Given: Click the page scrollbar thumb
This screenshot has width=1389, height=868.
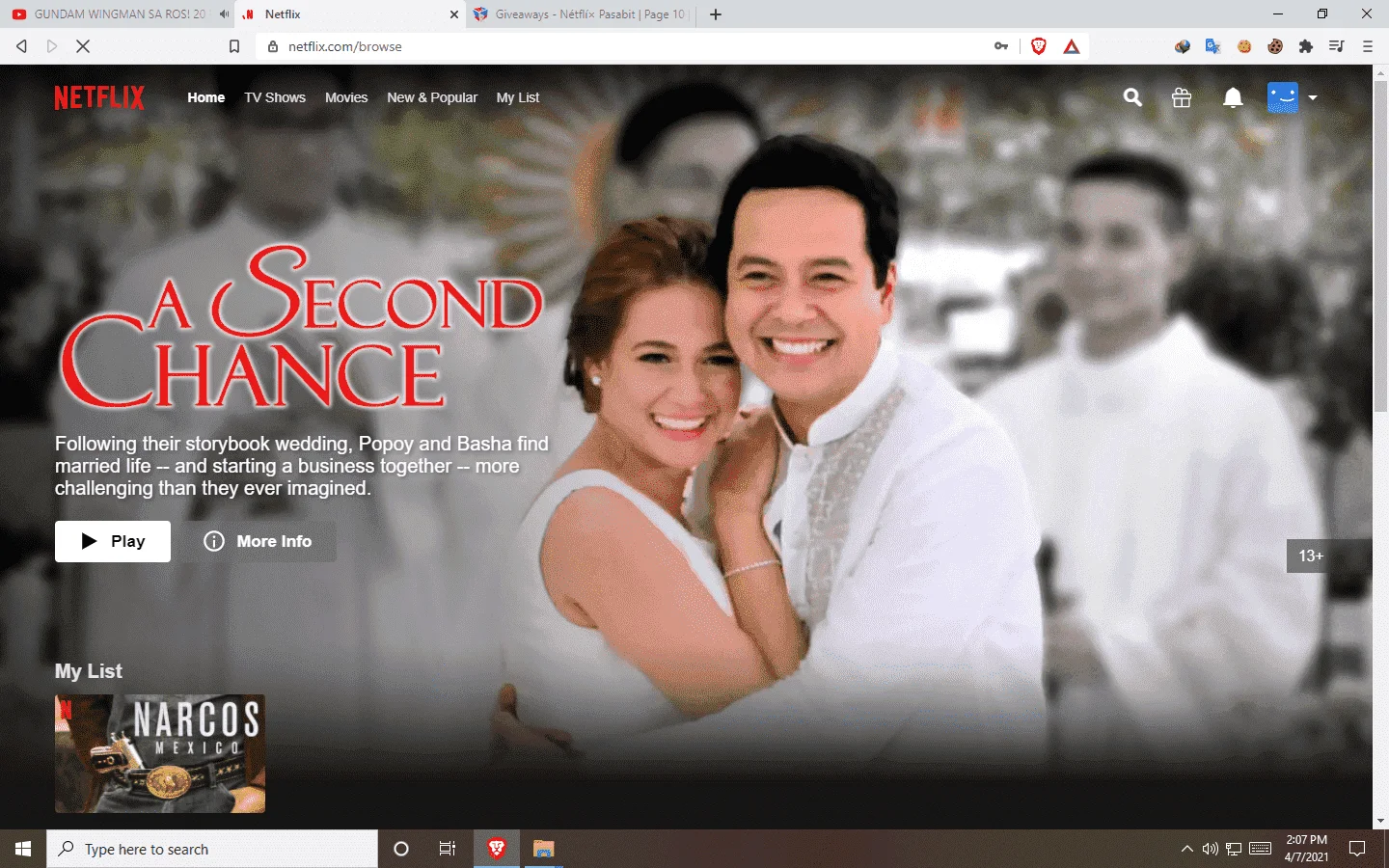Looking at the screenshot, I should pos(1380,246).
